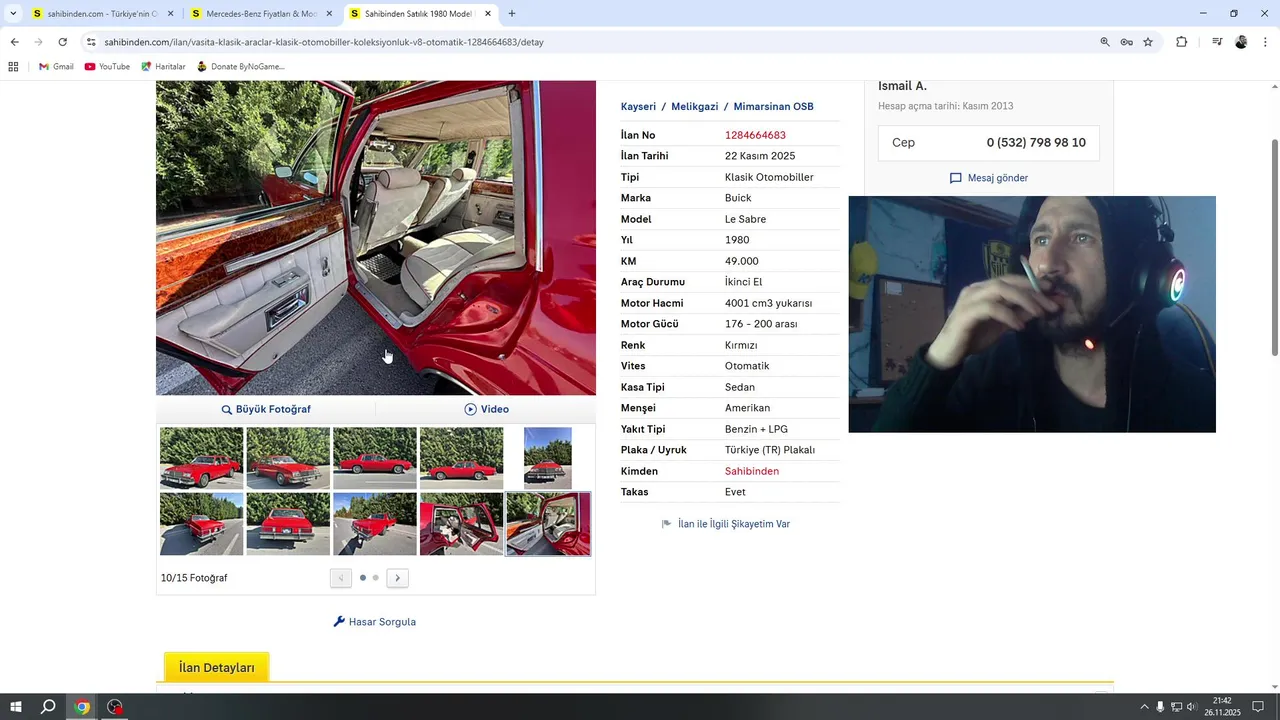Show hidden system tray icons
Image resolution: width=1280 pixels, height=720 pixels.
(x=1144, y=707)
